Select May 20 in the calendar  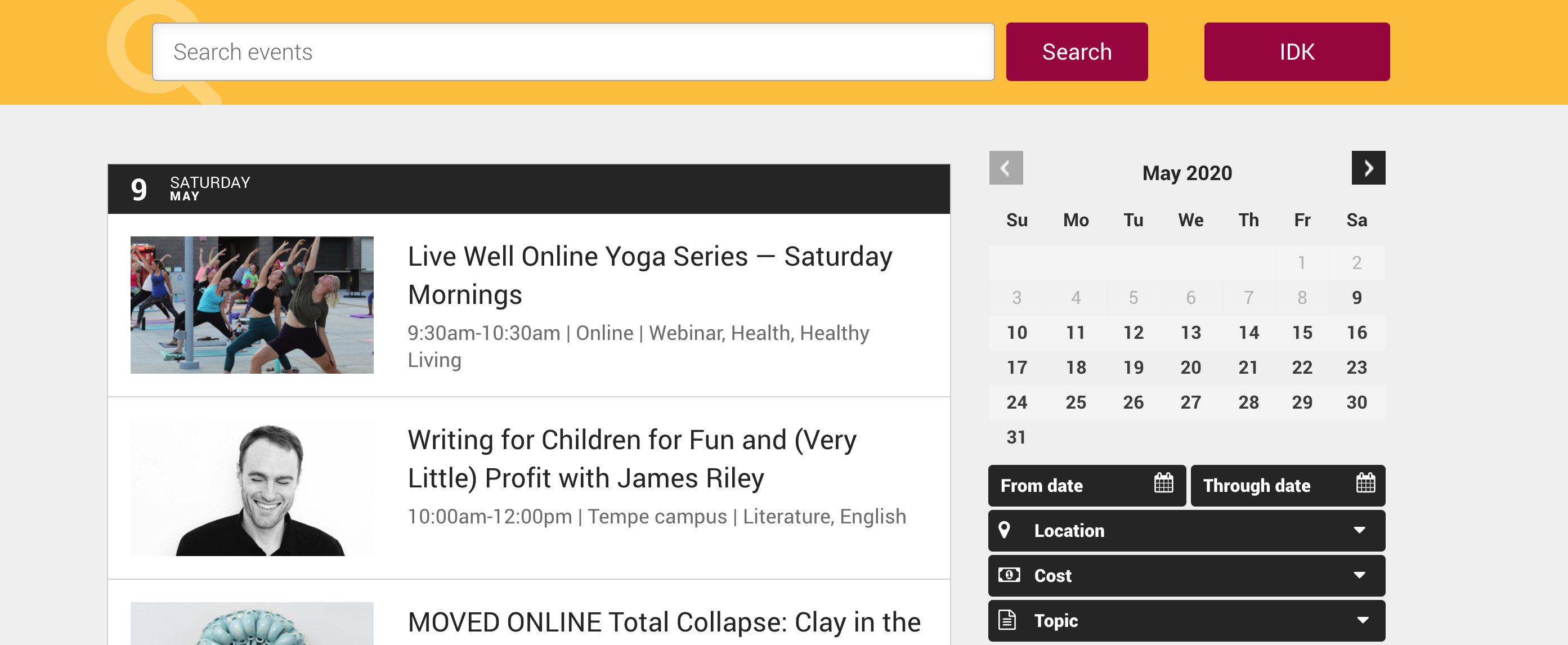(1190, 367)
